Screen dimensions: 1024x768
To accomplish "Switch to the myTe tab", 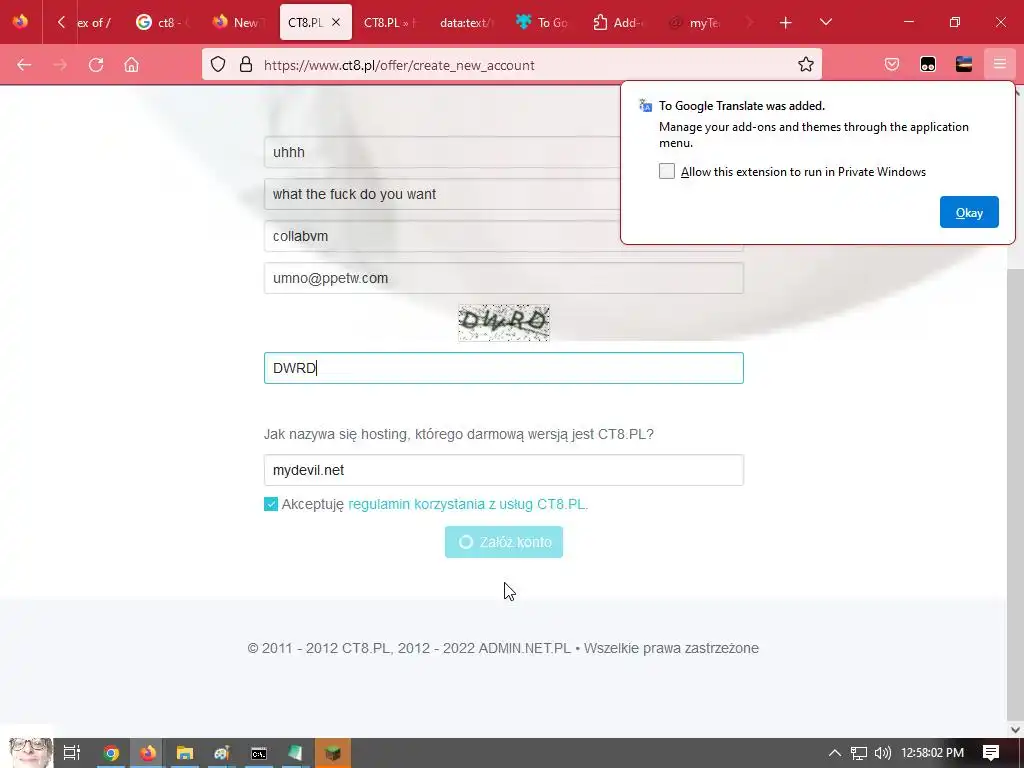I will (x=695, y=22).
